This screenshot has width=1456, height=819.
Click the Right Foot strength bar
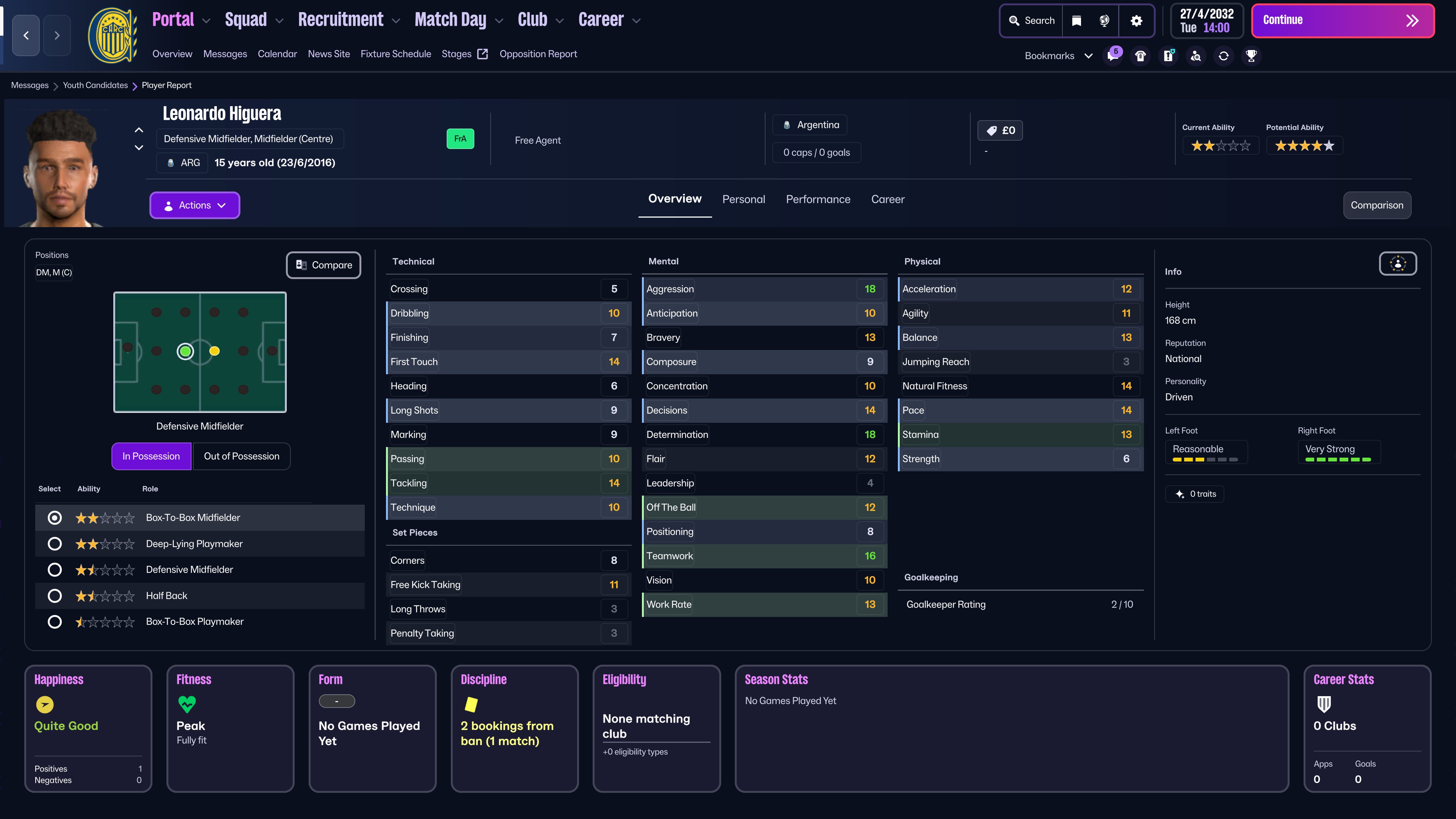click(1338, 459)
